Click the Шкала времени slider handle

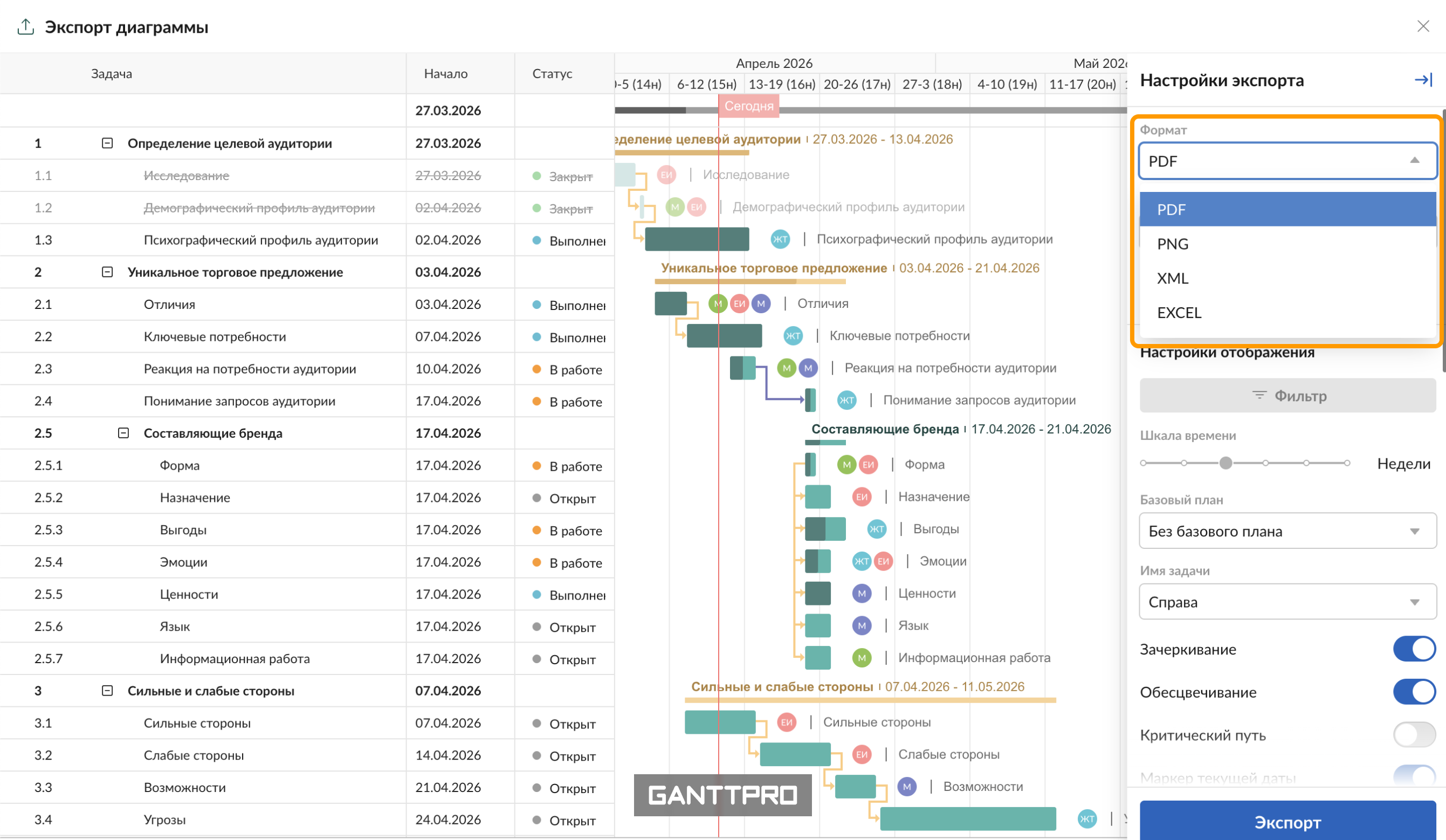pyautogui.click(x=1225, y=463)
